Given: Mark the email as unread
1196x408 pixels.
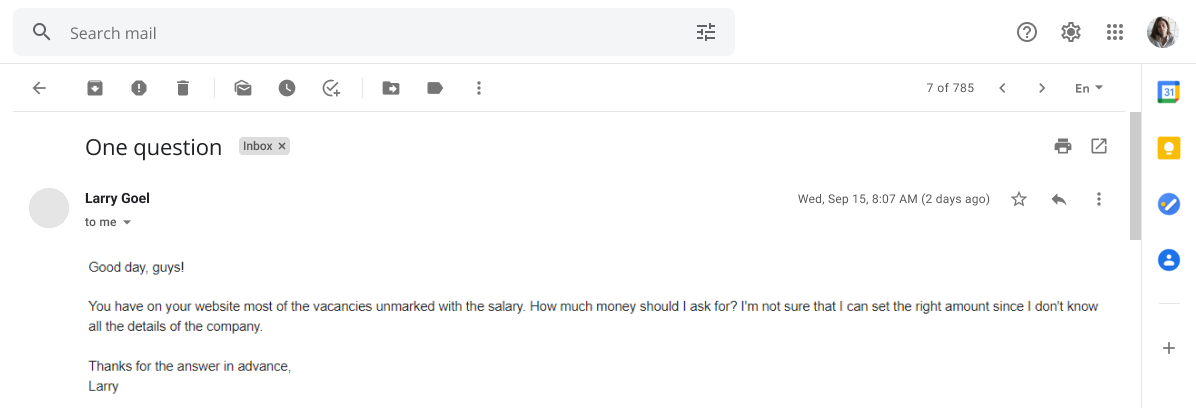Looking at the screenshot, I should (x=243, y=88).
